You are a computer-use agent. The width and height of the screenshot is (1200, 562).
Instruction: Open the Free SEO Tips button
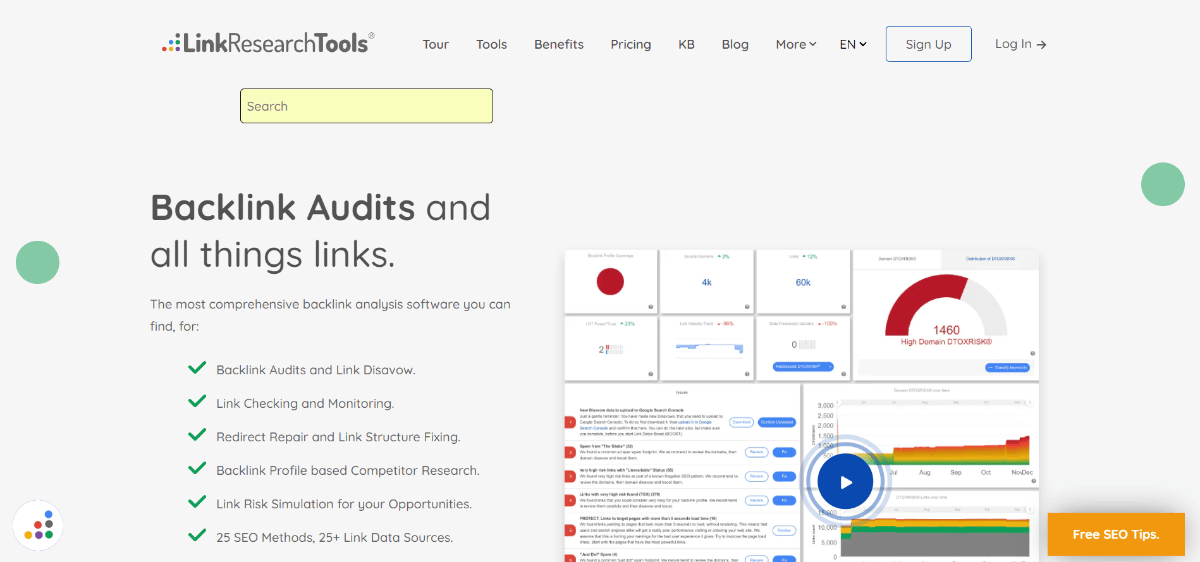coord(1115,534)
